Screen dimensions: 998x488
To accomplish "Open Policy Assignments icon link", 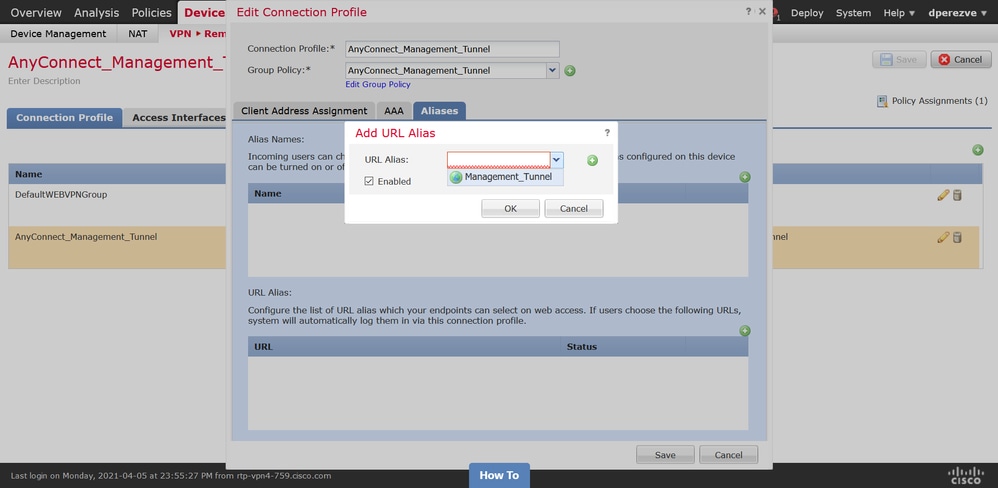I will 882,101.
